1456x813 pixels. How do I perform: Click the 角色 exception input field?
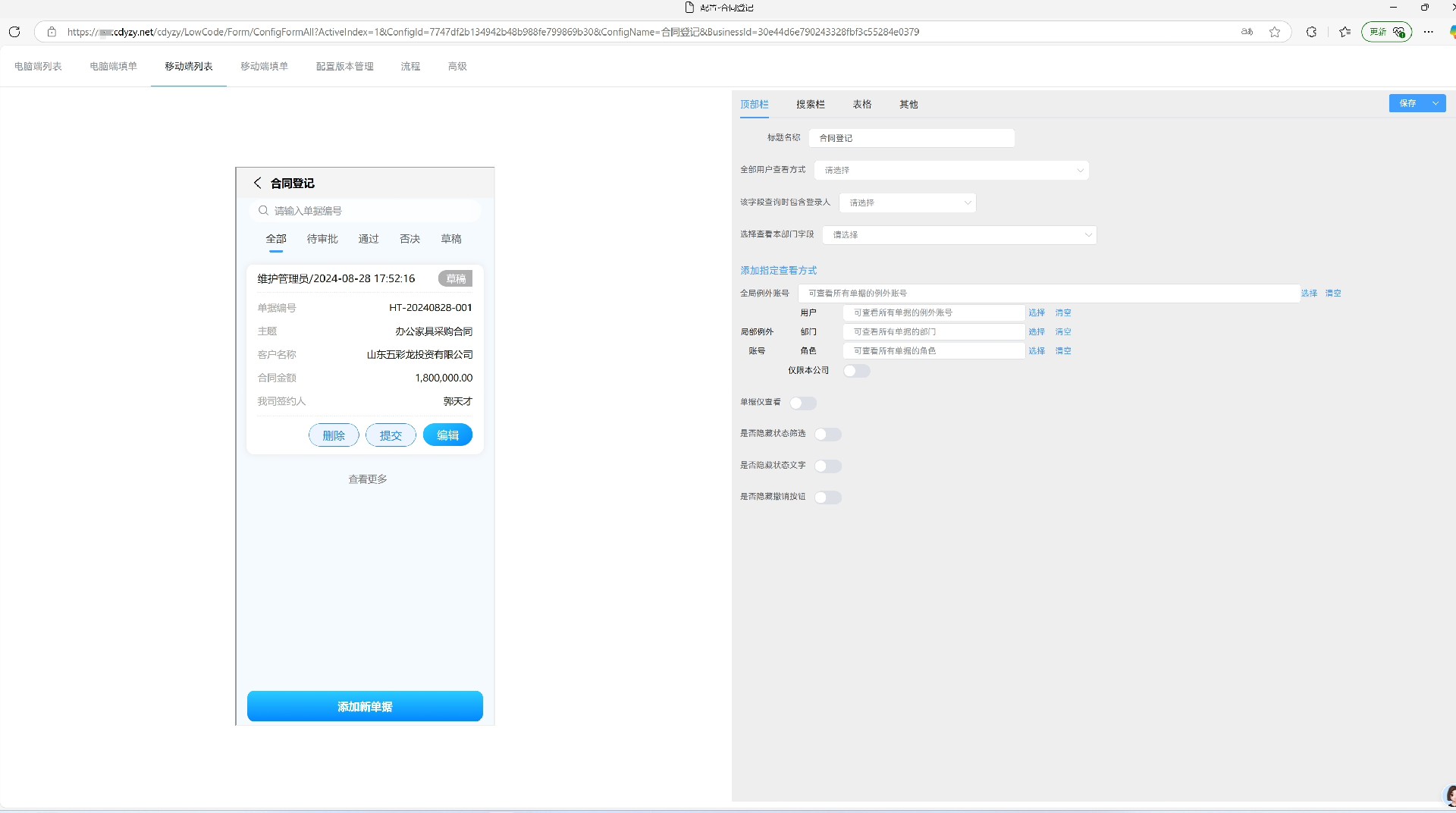[x=934, y=351]
